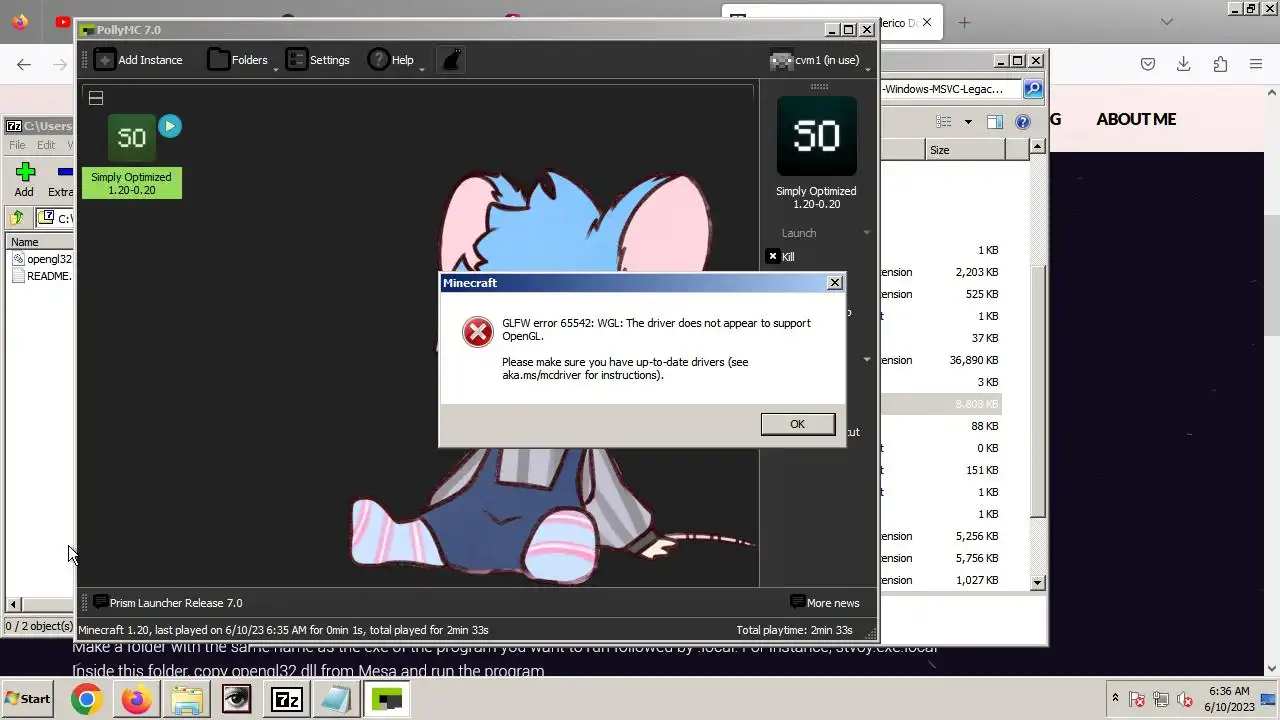
Task: Close the Minecraft error dialog
Action: 834,283
